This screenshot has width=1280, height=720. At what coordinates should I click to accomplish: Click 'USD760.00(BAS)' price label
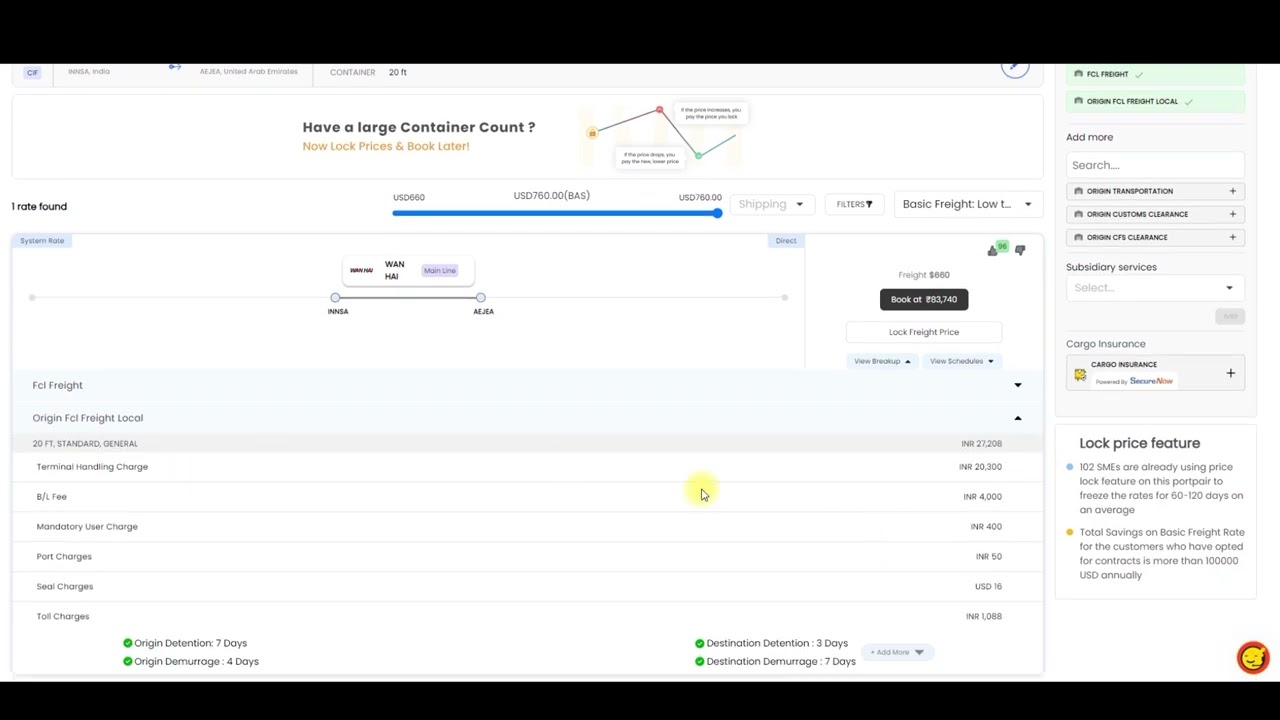coord(551,196)
